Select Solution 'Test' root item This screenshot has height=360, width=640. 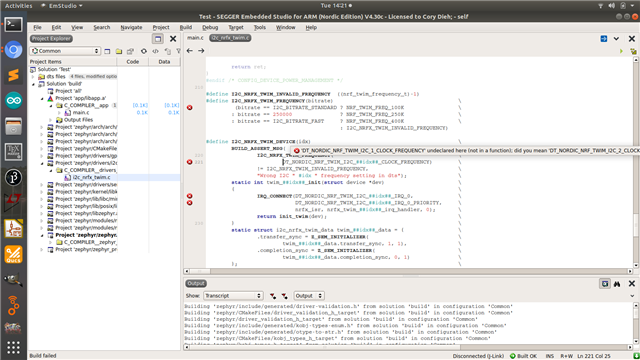54,69
